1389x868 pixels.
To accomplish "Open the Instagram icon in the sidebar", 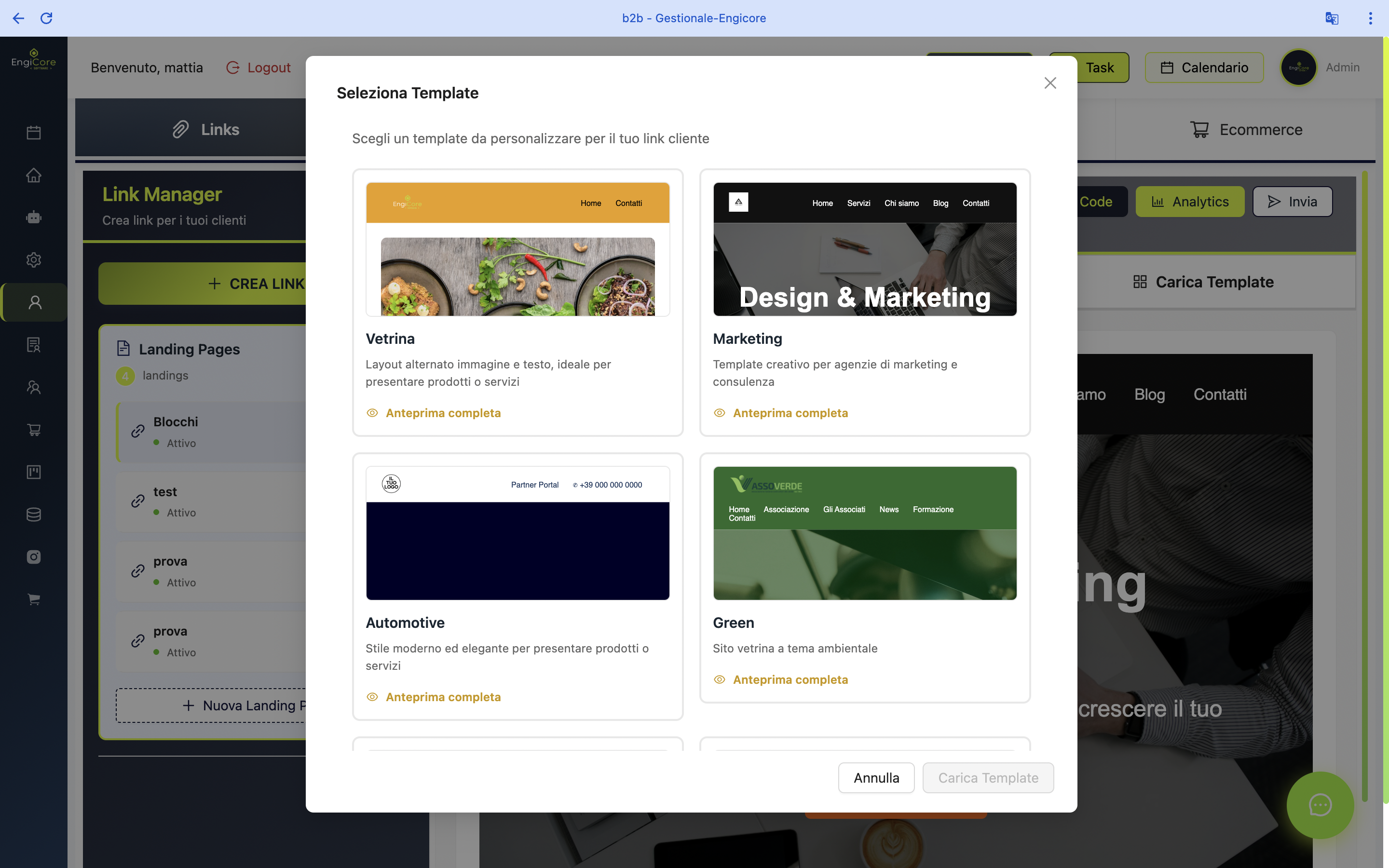I will click(x=34, y=557).
